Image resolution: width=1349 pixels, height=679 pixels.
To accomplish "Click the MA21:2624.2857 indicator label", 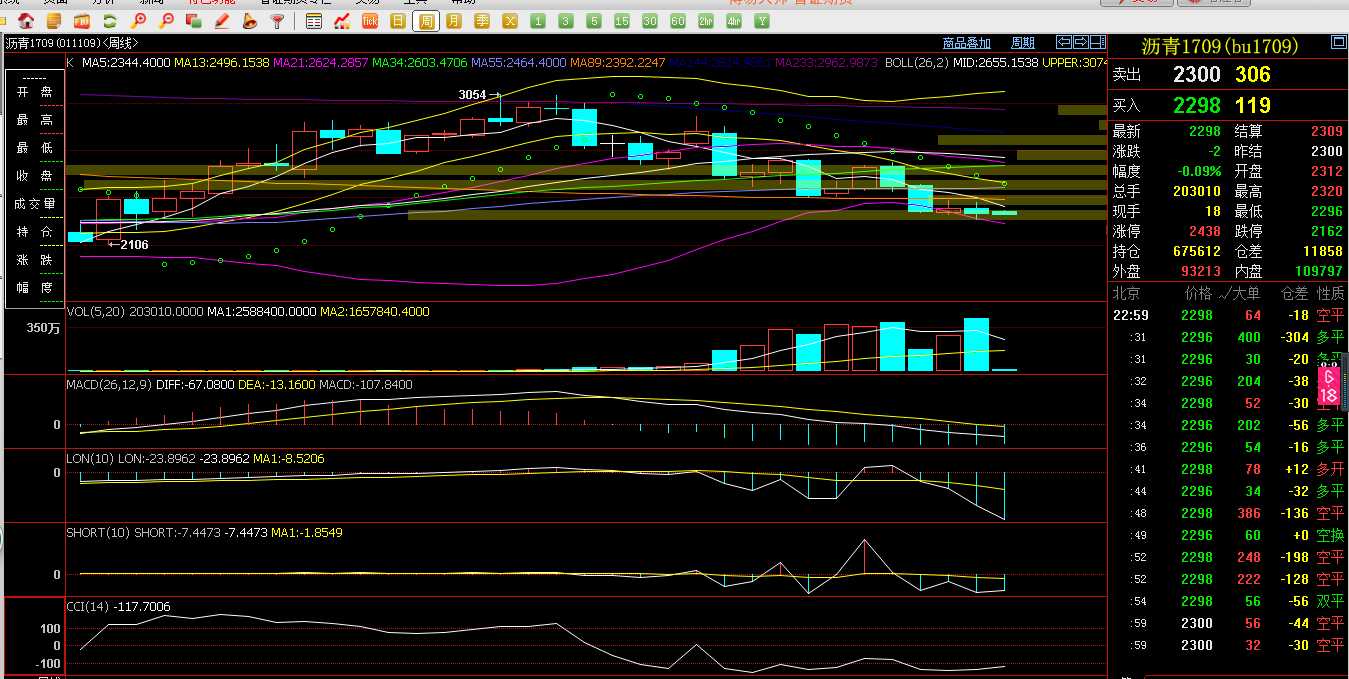I will [x=321, y=62].
